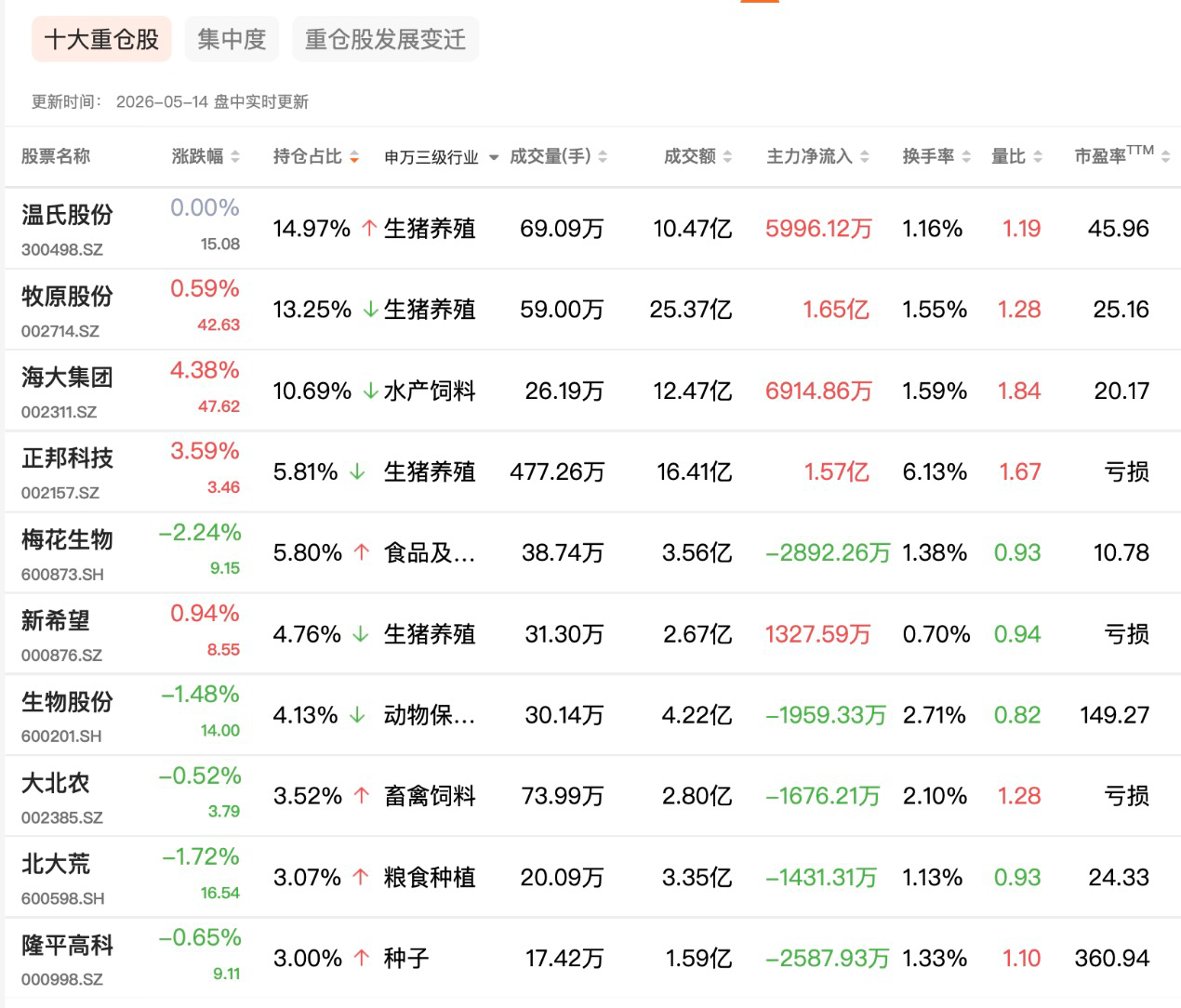Click up arrow beside 3.52% holding
This screenshot has width=1181, height=1008.
click(x=362, y=797)
